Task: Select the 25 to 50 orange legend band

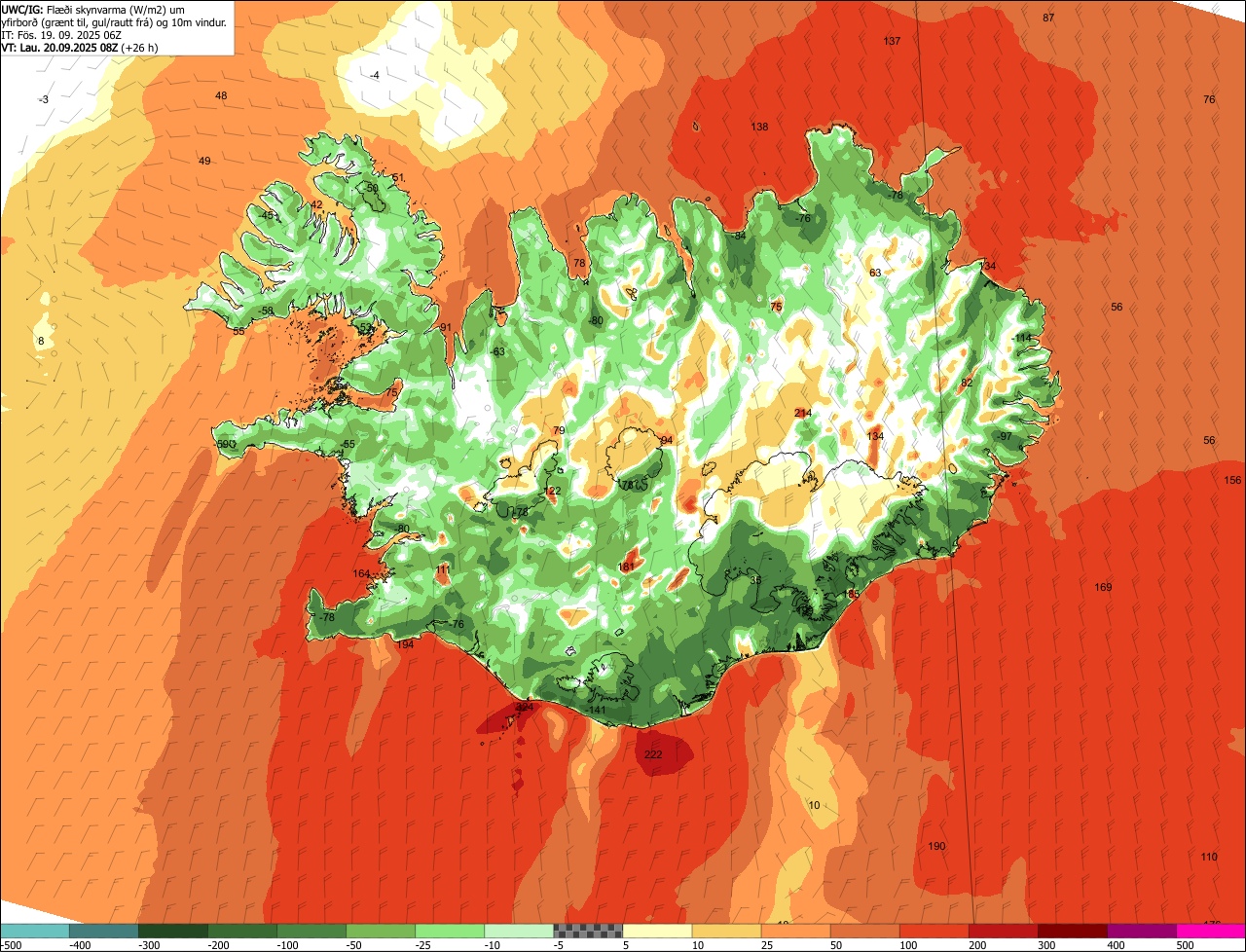Action: [795, 931]
